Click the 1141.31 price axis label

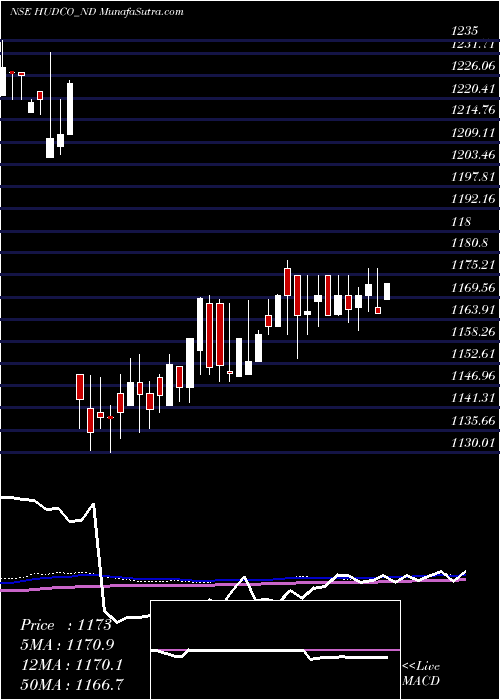473,398
